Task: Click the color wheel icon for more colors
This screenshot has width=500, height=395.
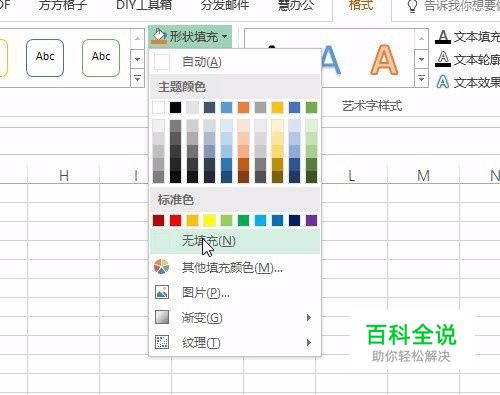Action: 162,267
